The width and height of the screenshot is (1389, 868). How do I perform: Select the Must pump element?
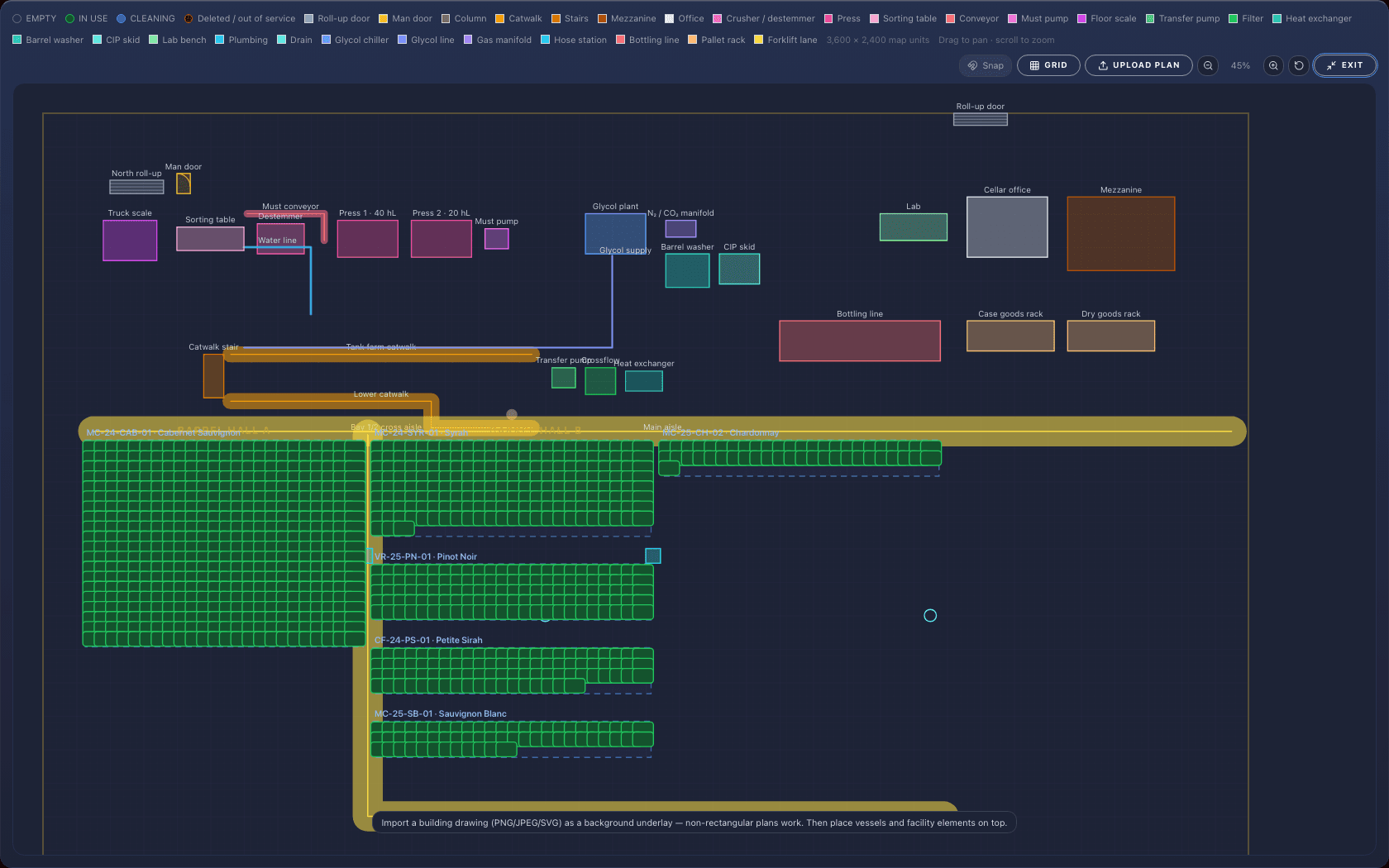tap(496, 238)
